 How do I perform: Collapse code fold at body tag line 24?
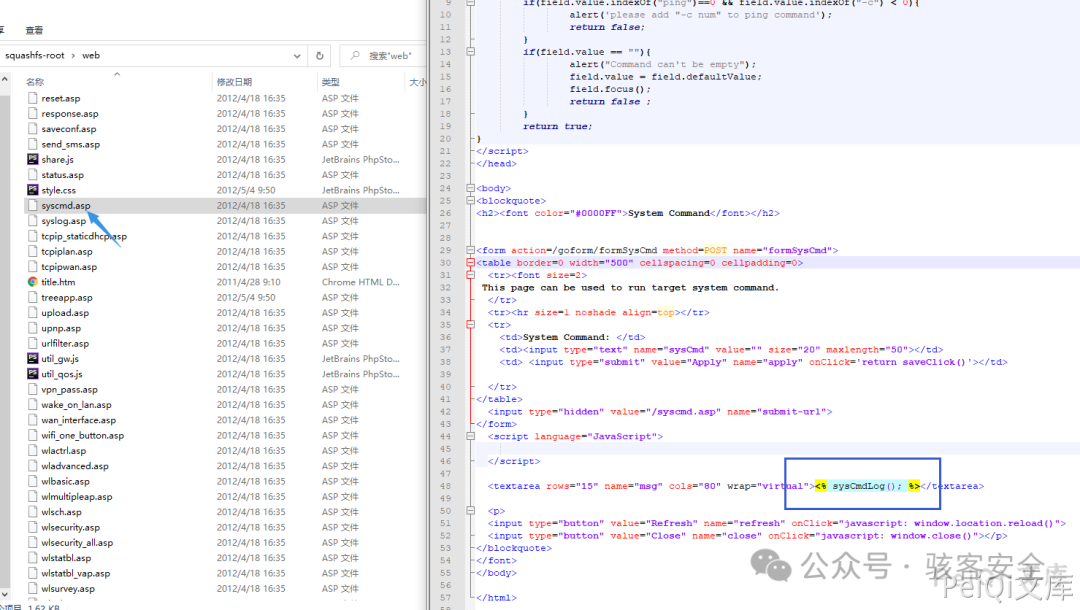470,188
